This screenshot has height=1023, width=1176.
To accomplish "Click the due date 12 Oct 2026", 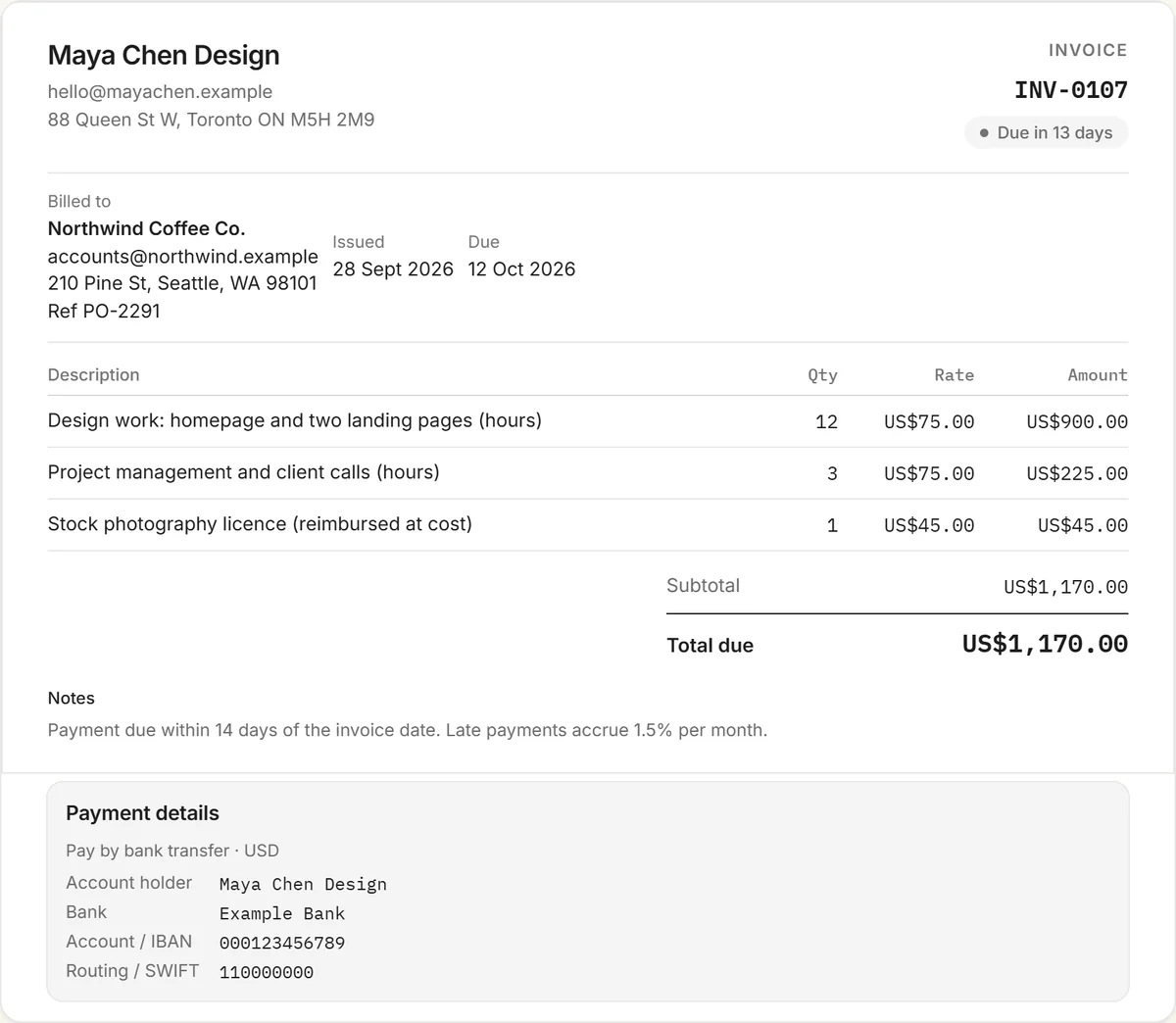I will (521, 269).
